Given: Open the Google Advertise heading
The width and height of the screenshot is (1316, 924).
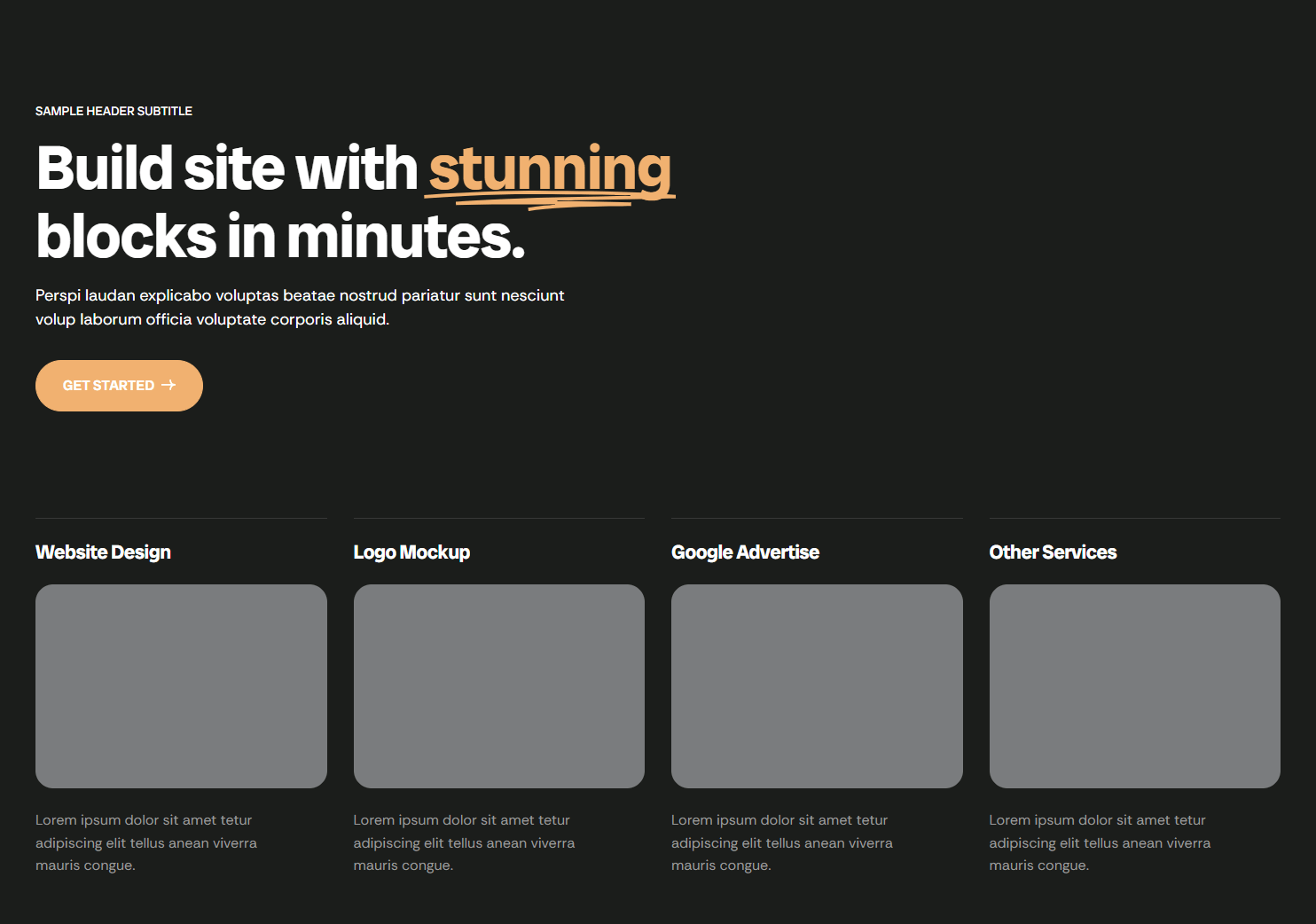Looking at the screenshot, I should coord(745,552).
